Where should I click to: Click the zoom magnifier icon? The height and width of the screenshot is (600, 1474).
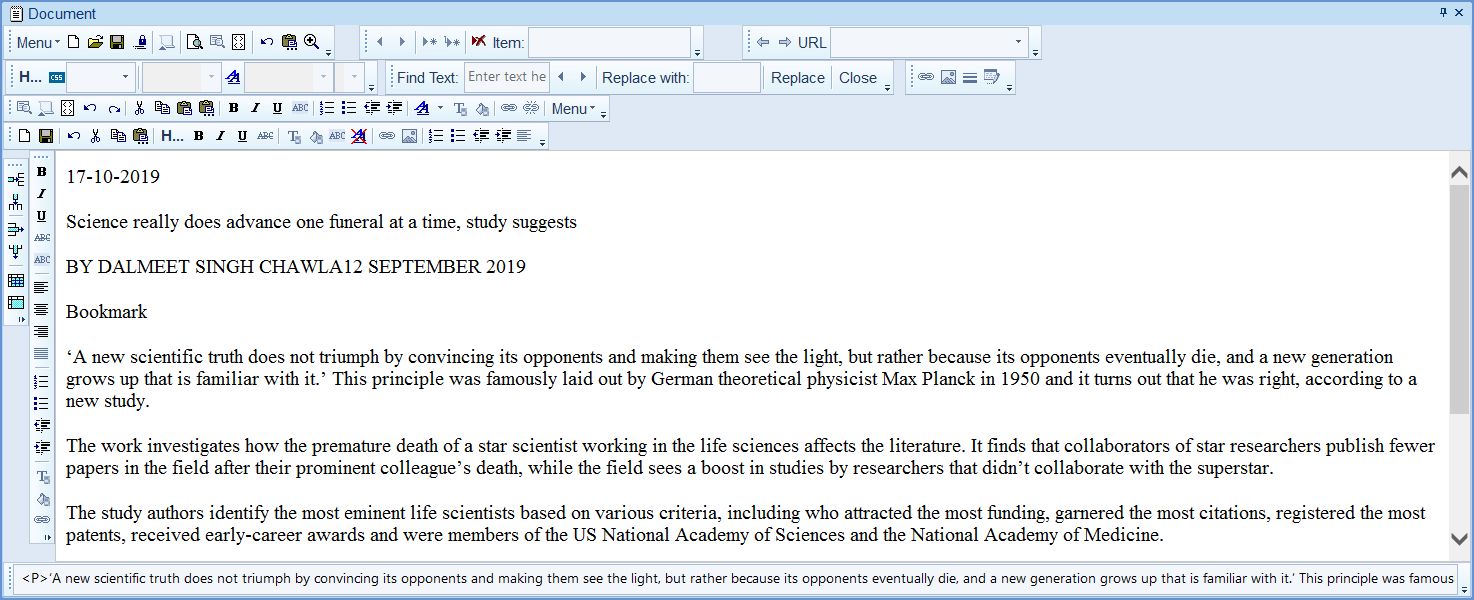coord(312,42)
